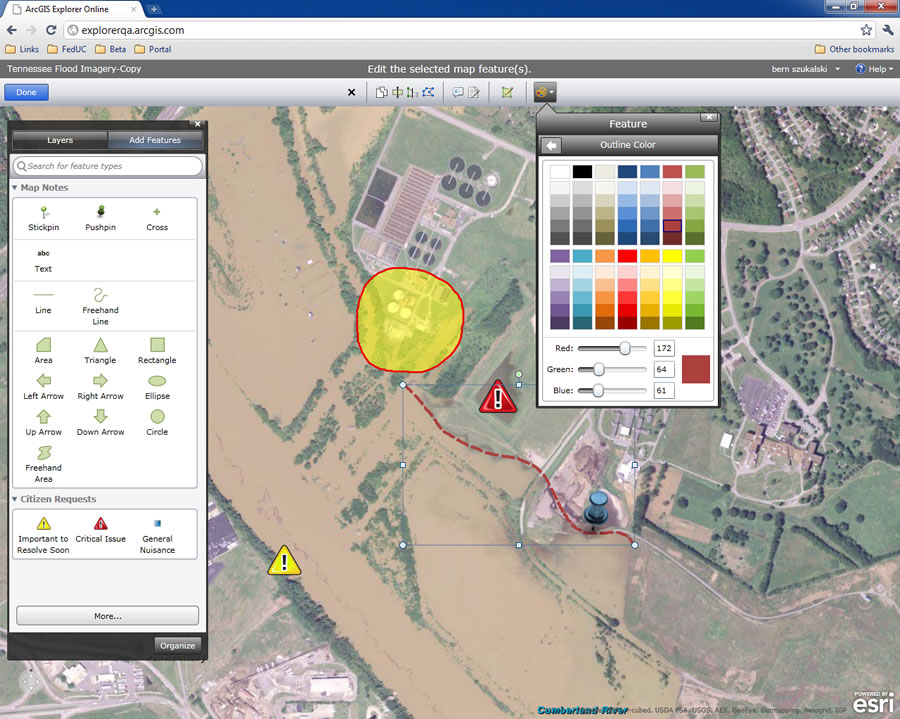Bookmark this page with star icon
Screen dimensions: 900x719
click(x=866, y=30)
